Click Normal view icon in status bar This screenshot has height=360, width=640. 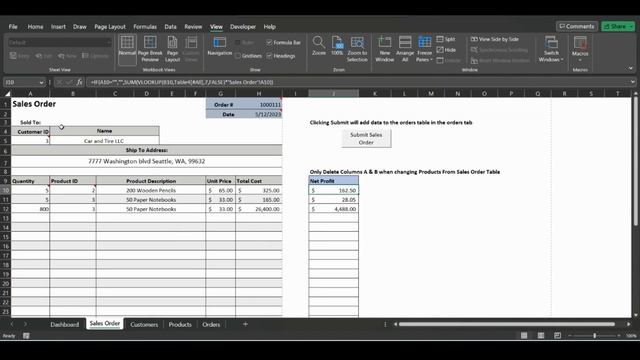pos(524,336)
